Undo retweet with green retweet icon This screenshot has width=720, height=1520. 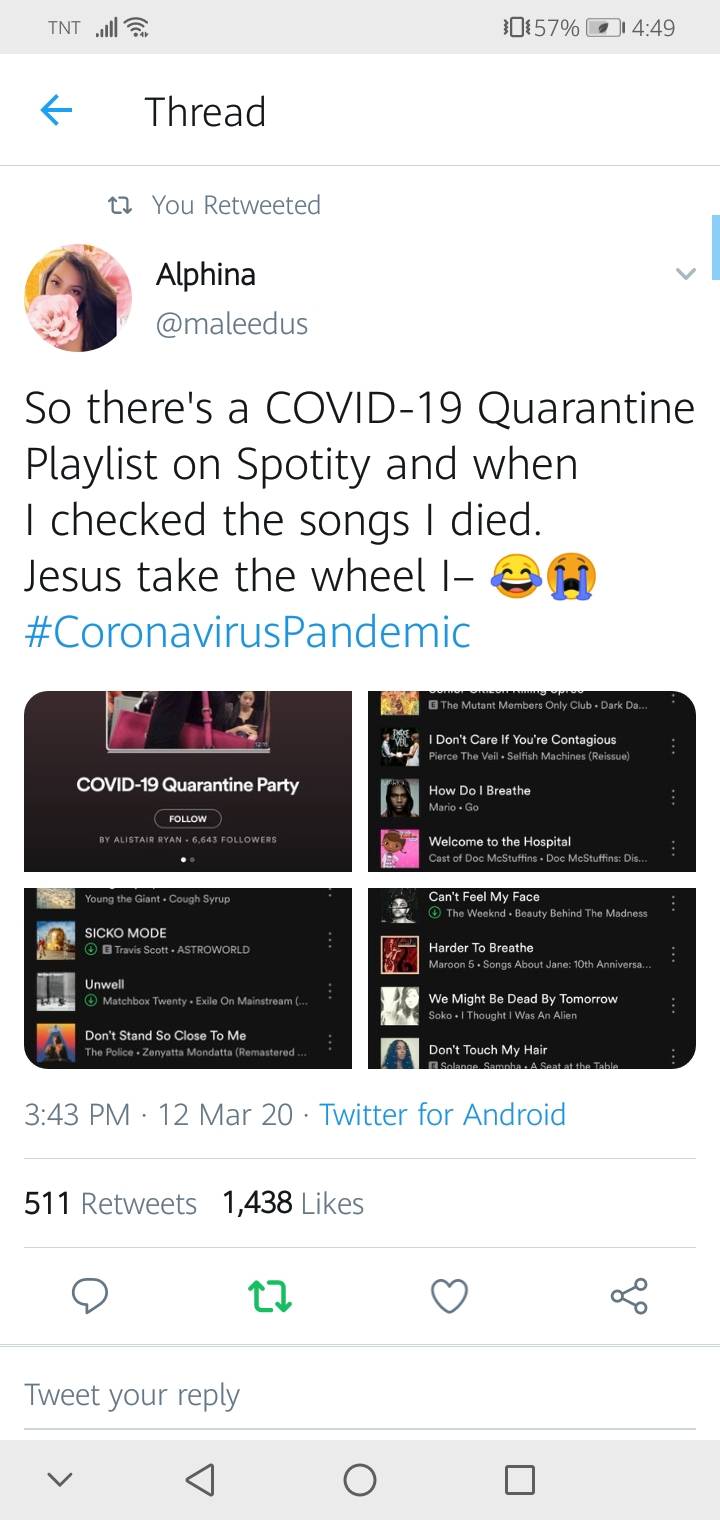click(269, 1296)
